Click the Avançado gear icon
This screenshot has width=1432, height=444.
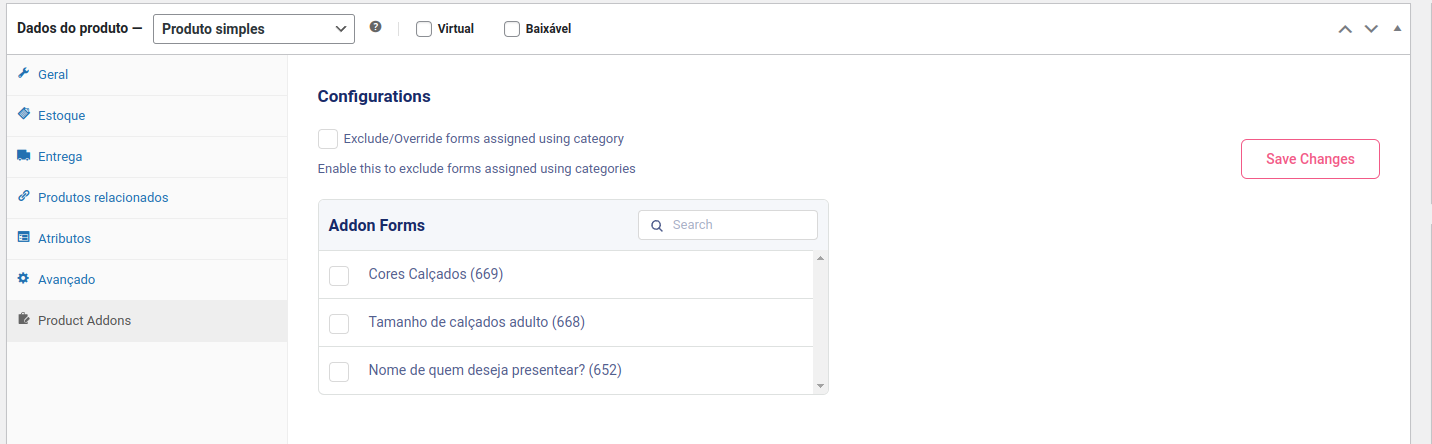point(24,279)
